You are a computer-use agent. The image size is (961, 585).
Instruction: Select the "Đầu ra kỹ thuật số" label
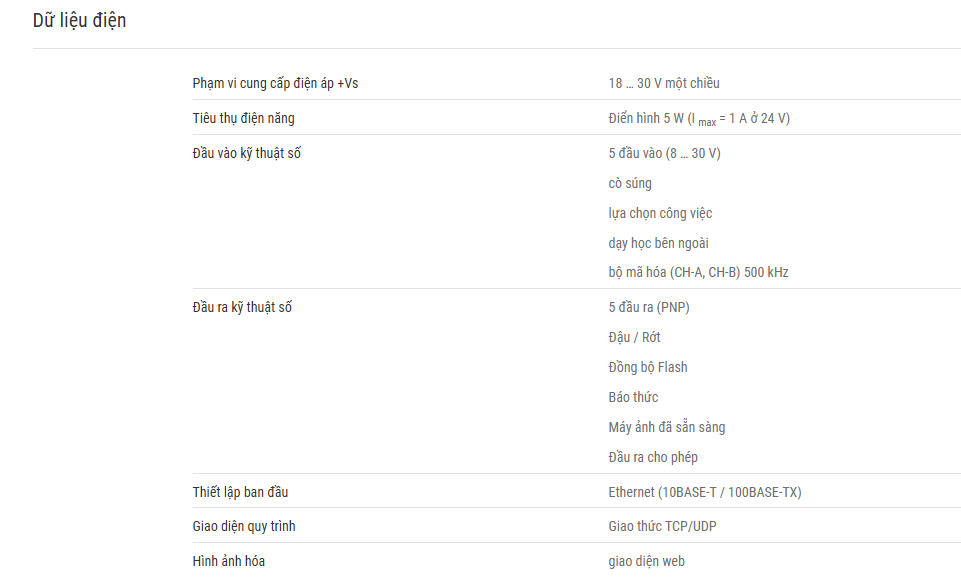(242, 307)
